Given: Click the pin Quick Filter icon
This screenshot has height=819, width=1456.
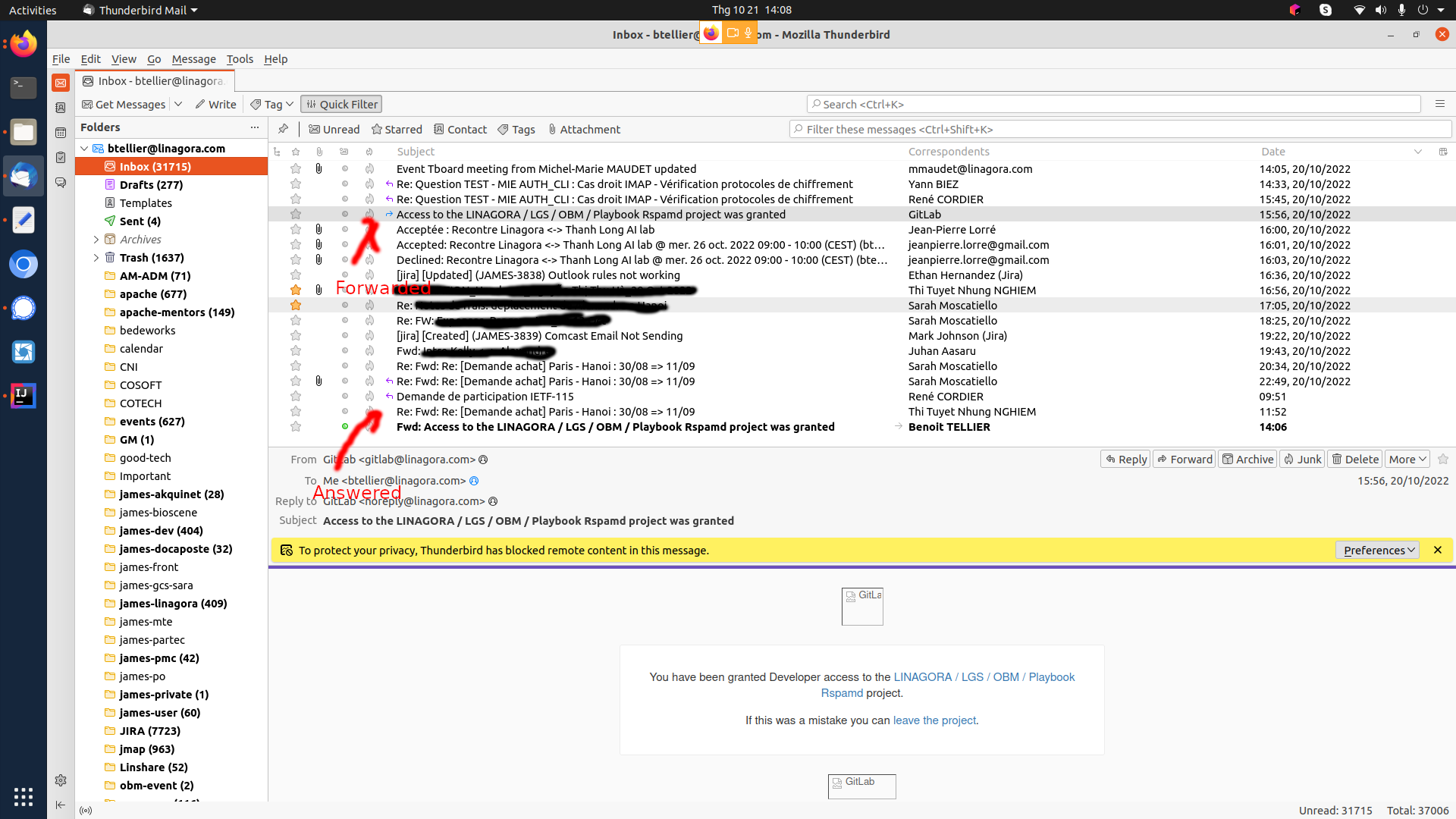Looking at the screenshot, I should coord(283,129).
